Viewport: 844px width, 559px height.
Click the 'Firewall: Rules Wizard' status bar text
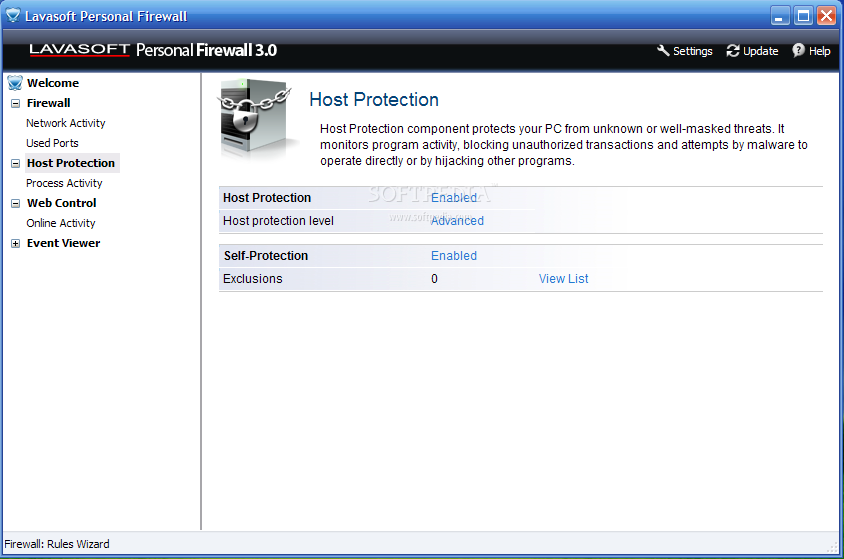tap(57, 544)
